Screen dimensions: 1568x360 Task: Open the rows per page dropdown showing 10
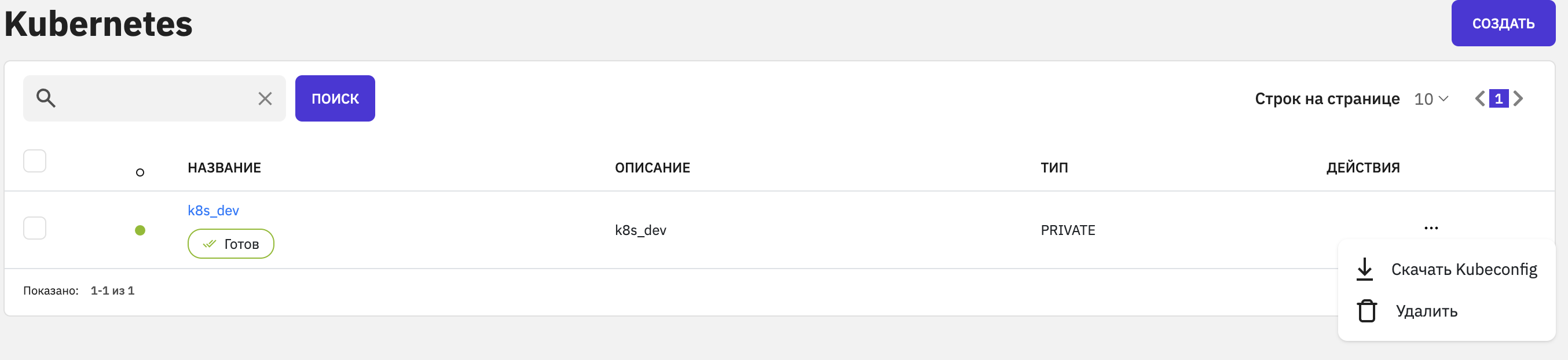pyautogui.click(x=1430, y=98)
